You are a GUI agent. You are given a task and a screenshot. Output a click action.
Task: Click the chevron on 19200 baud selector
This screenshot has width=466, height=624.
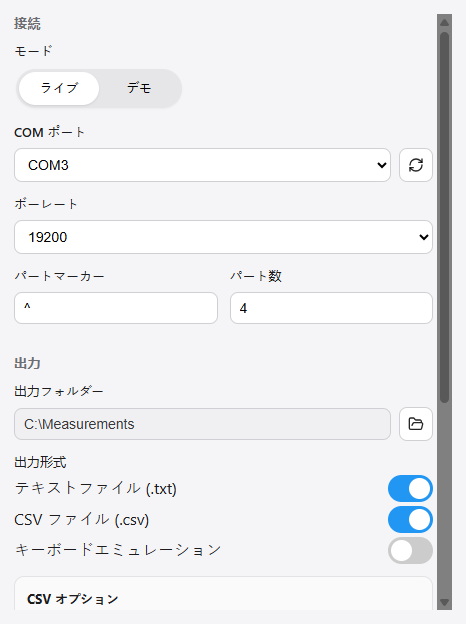click(423, 237)
